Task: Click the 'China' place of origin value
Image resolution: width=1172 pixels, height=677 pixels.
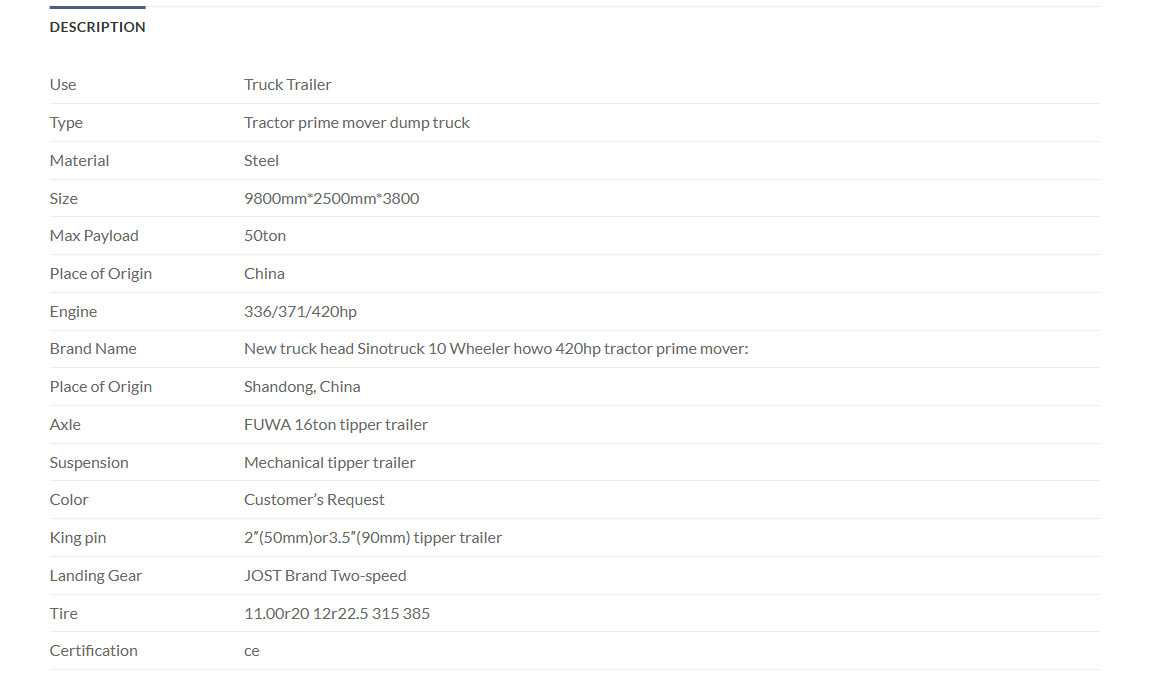Action: coord(264,273)
